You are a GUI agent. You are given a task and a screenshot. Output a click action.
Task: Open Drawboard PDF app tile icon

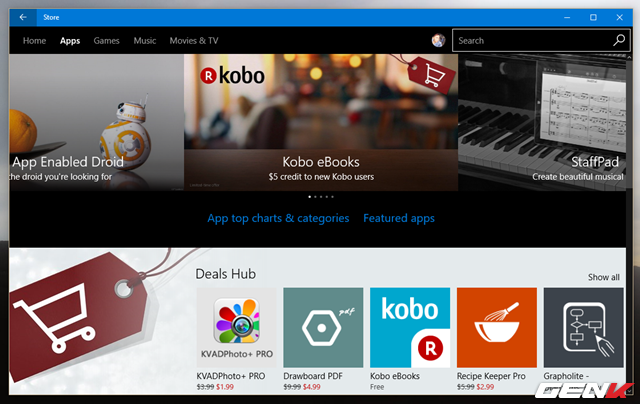click(323, 327)
